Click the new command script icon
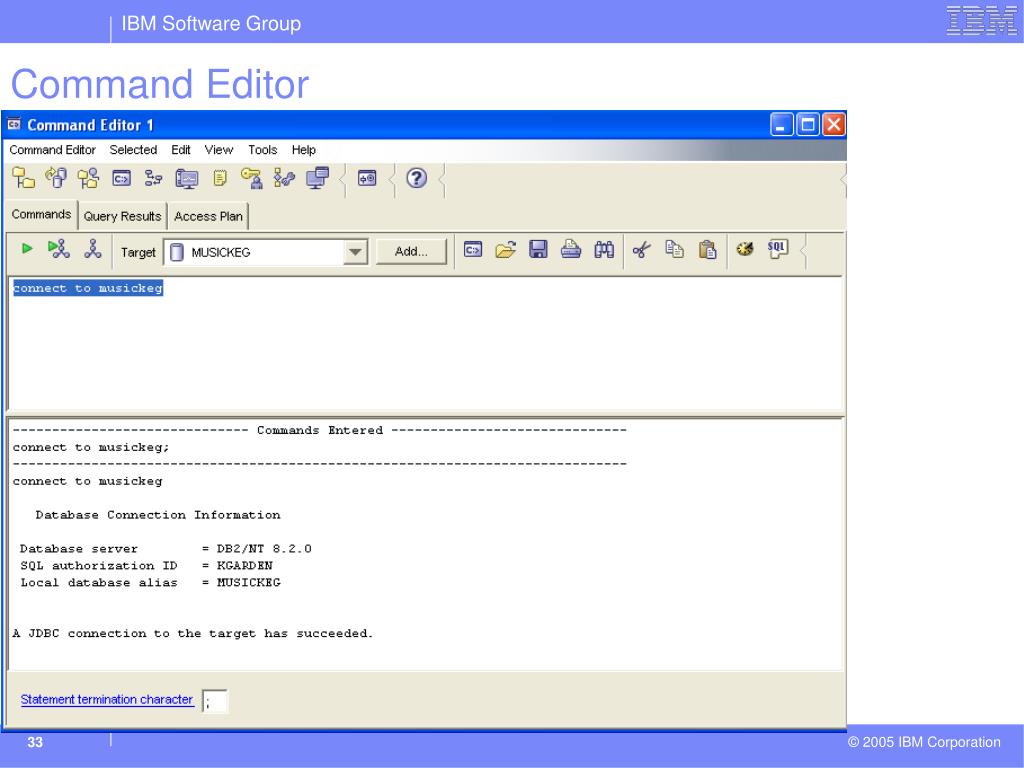 click(x=473, y=249)
